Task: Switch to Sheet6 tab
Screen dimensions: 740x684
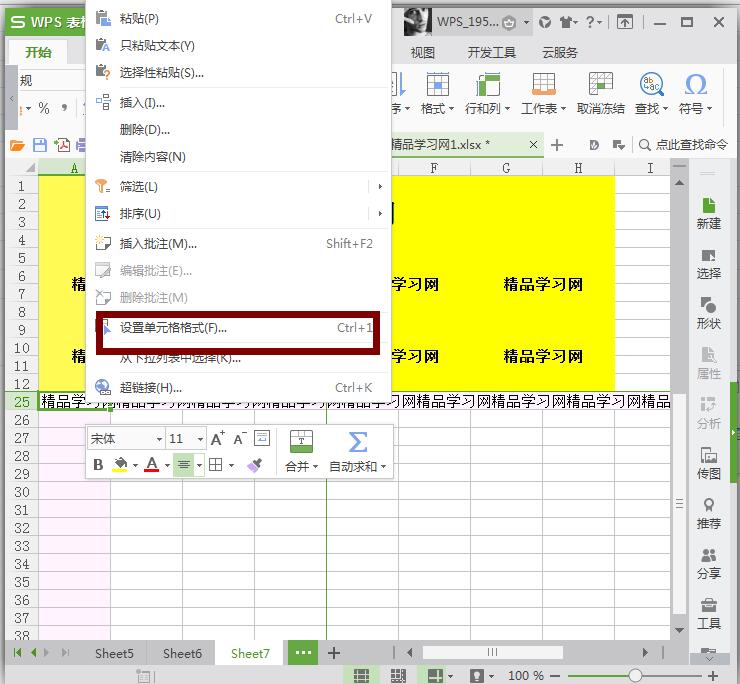Action: (x=182, y=653)
